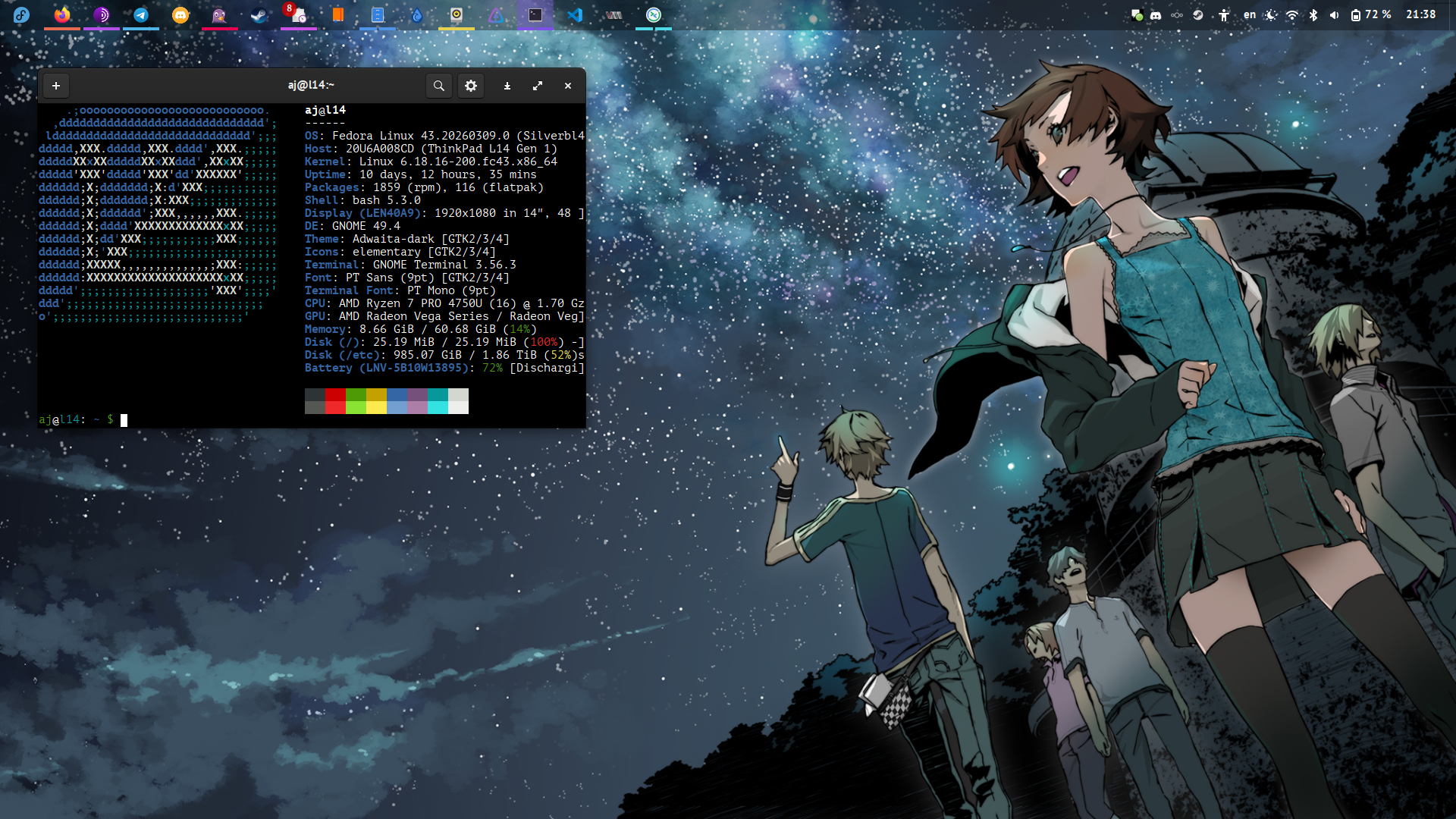Screen dimensions: 1456x819
Task: Click the terminal search magnifier icon
Action: point(438,86)
